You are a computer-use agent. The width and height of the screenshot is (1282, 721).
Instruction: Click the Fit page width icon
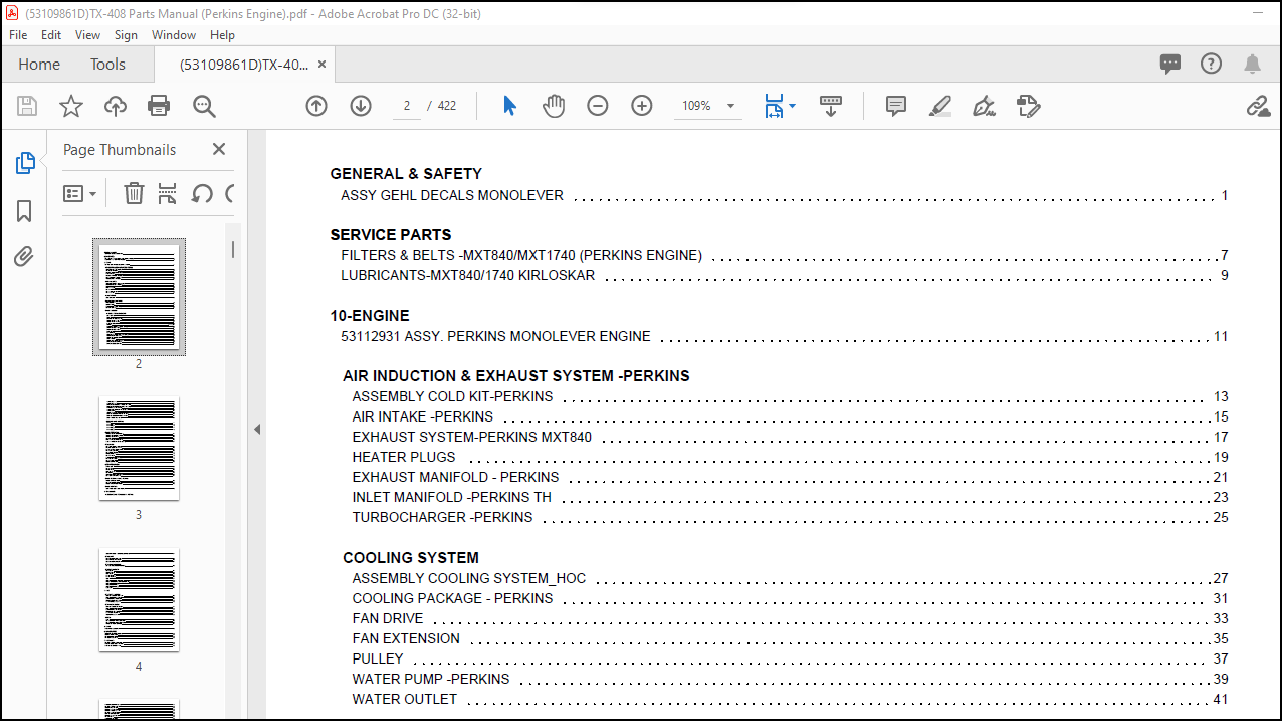pyautogui.click(x=774, y=106)
